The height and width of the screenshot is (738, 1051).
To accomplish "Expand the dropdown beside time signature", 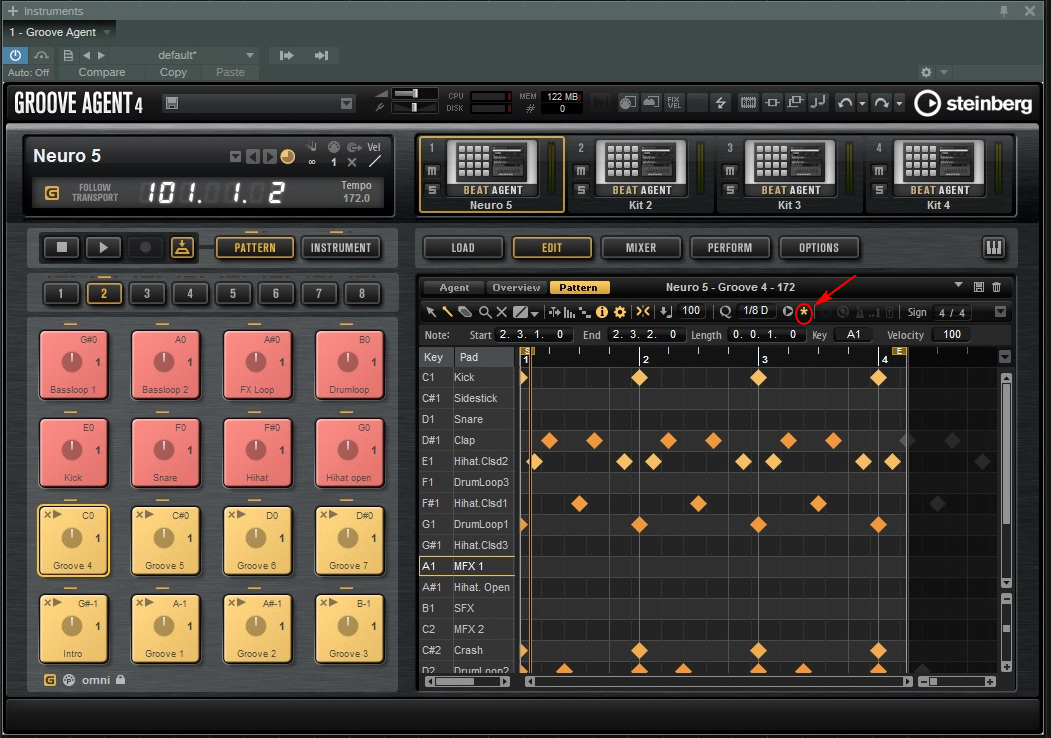I will [x=1000, y=312].
